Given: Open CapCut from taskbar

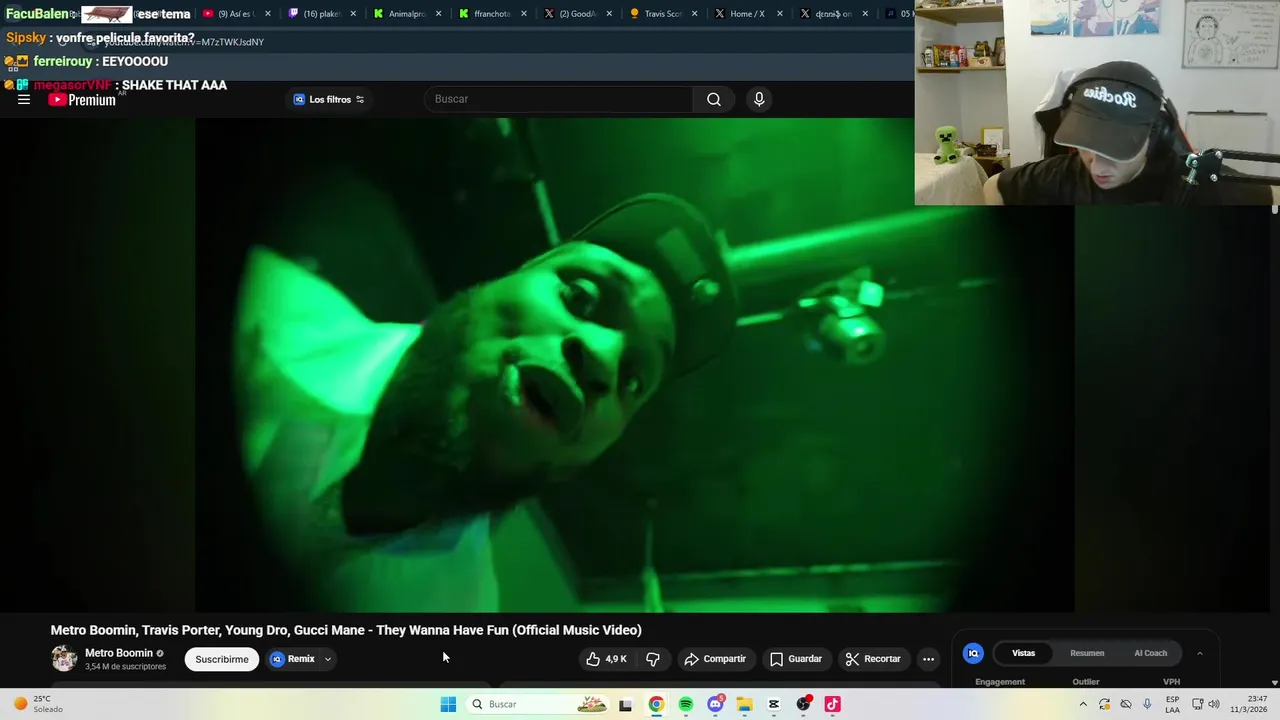Looking at the screenshot, I should point(774,704).
